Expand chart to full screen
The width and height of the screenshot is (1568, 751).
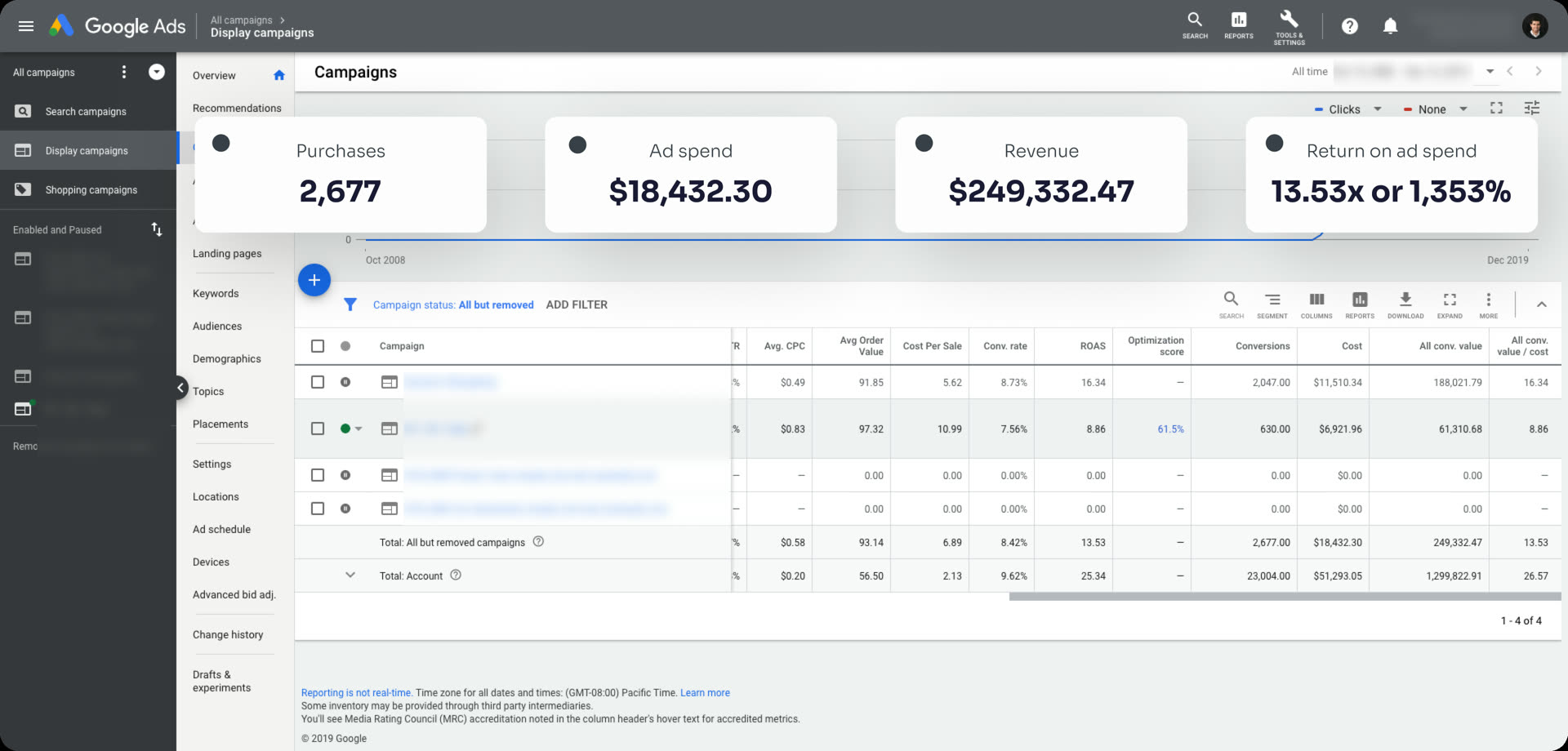(x=1496, y=108)
